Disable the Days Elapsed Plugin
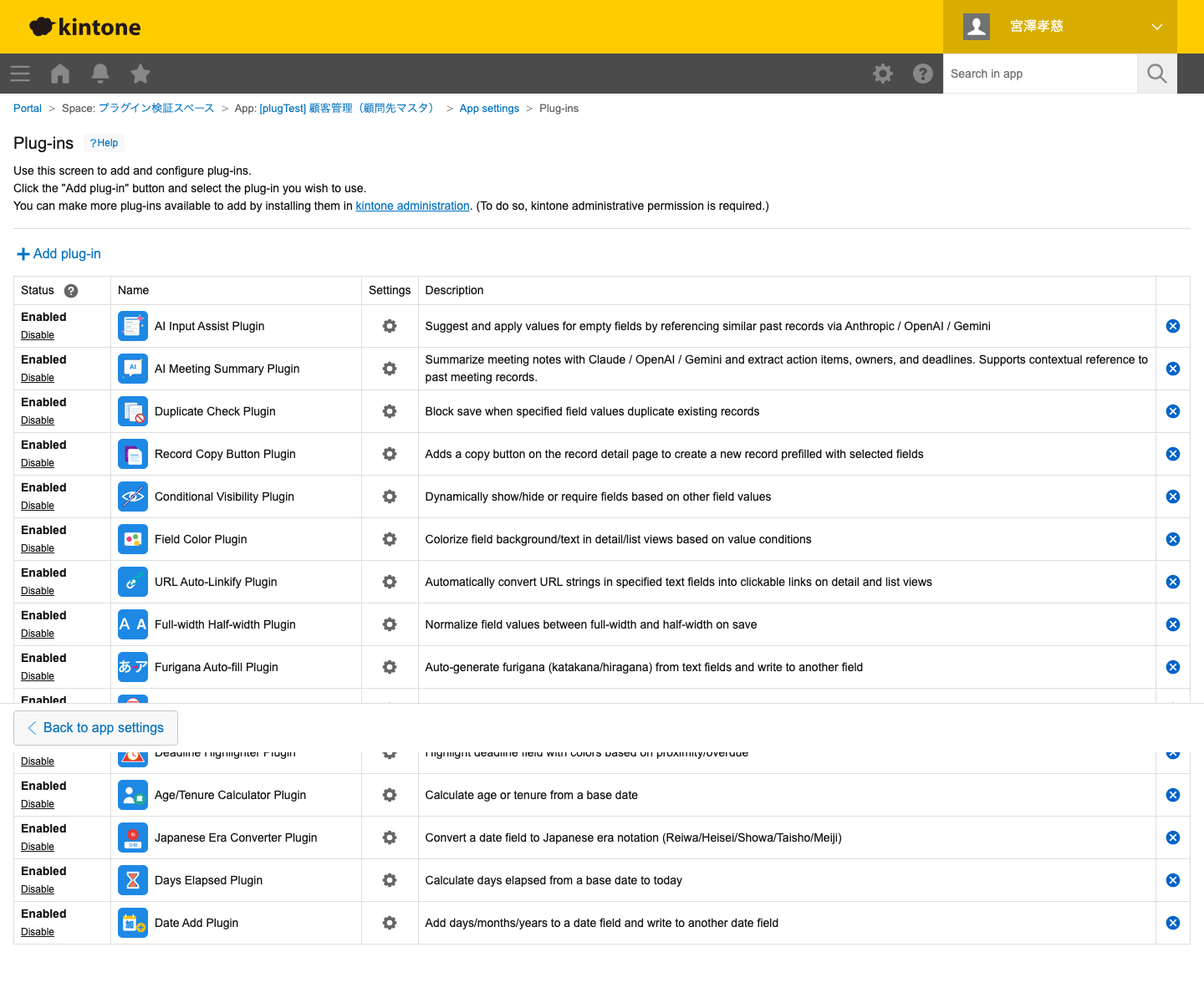Viewport: 1204px width, 998px height. click(38, 889)
